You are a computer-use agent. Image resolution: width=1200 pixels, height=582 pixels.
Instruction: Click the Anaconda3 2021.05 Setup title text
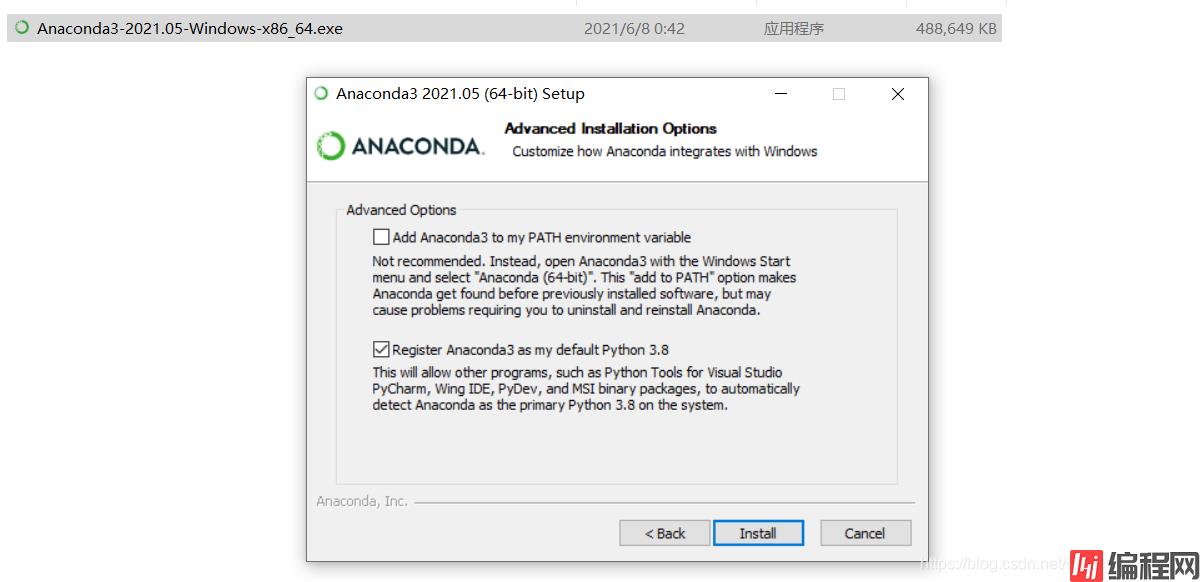pos(460,94)
